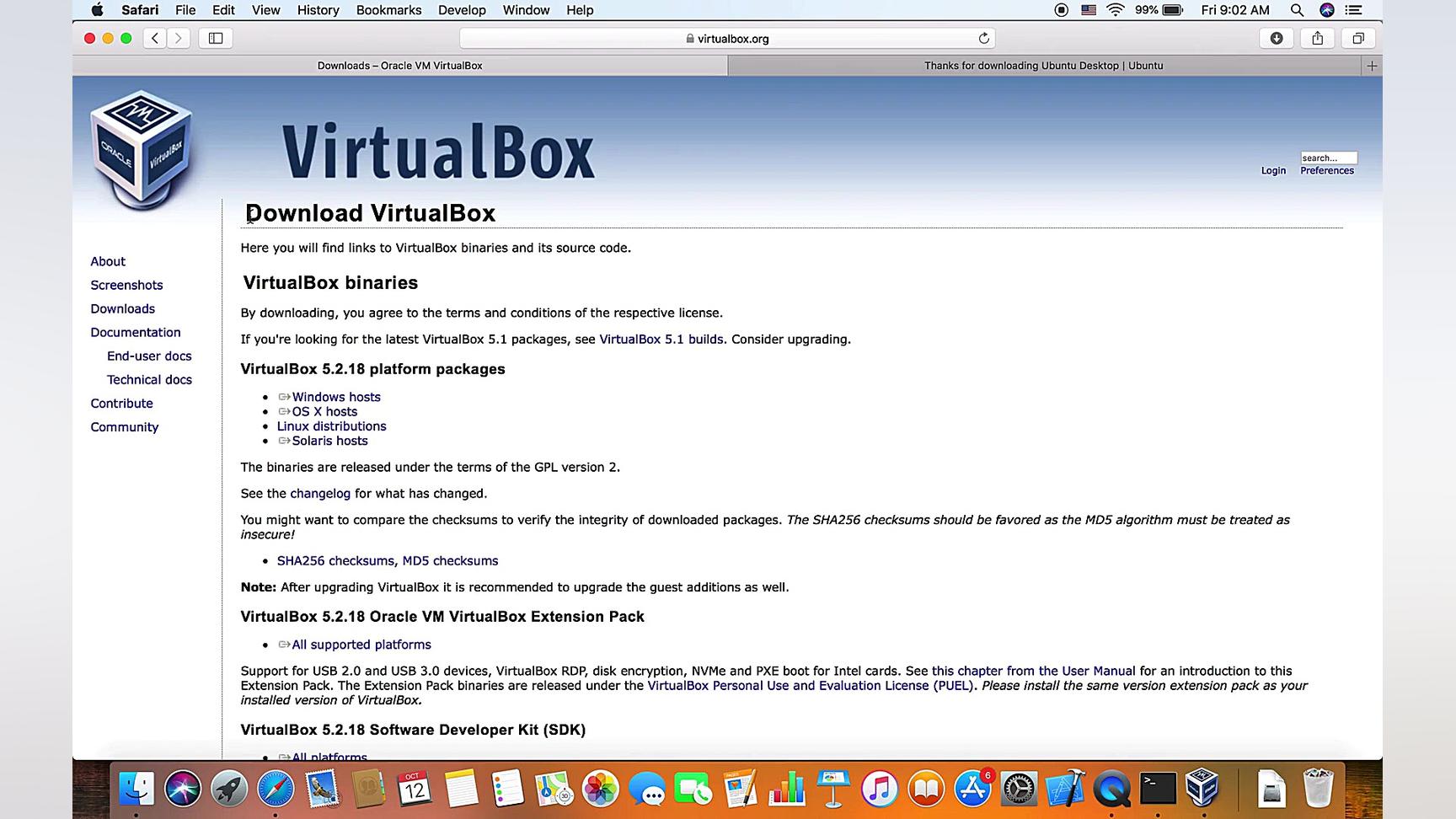Click the VirtualBox cube logo
This screenshot has width=1456, height=819.
(x=142, y=149)
